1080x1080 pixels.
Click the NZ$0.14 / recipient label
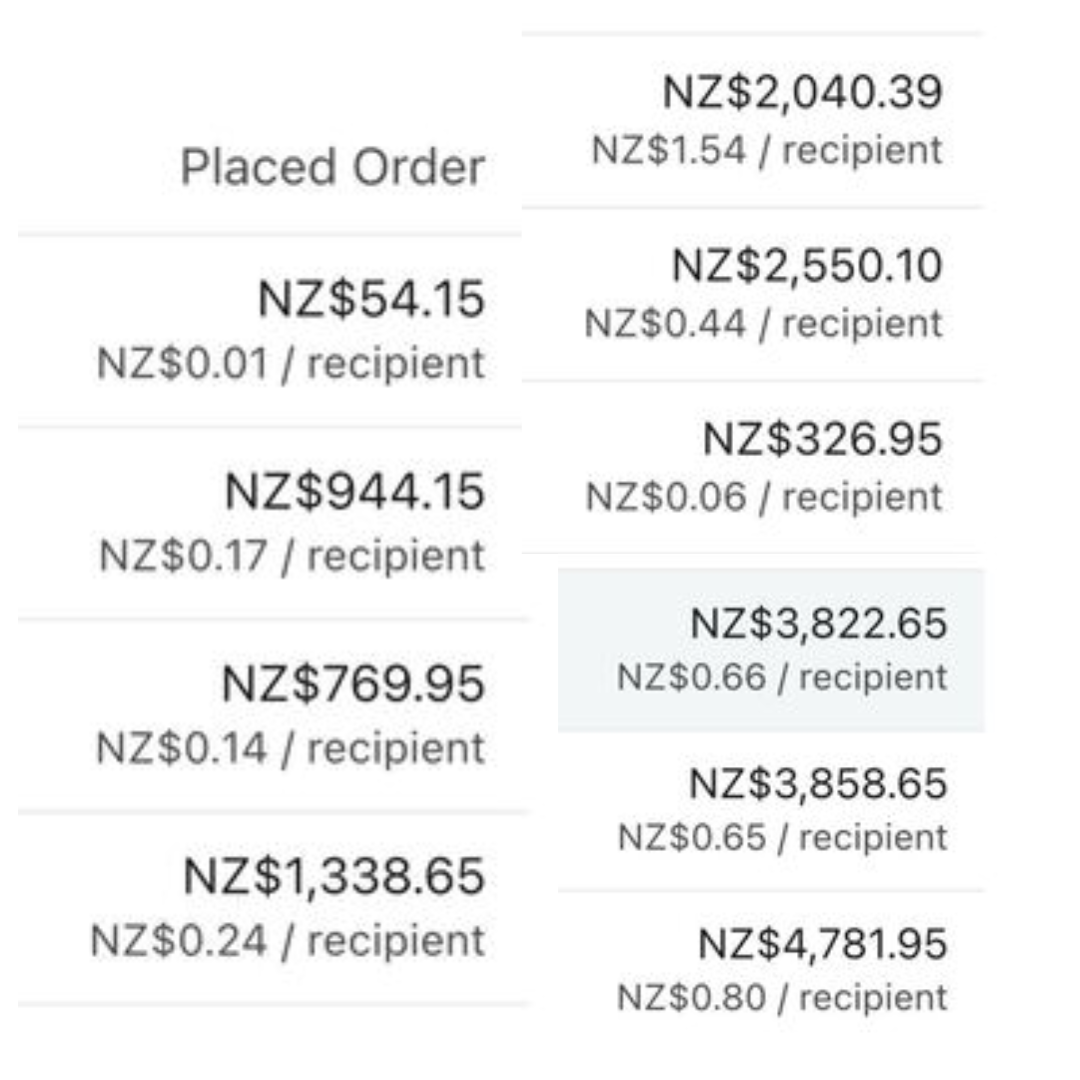click(x=290, y=748)
